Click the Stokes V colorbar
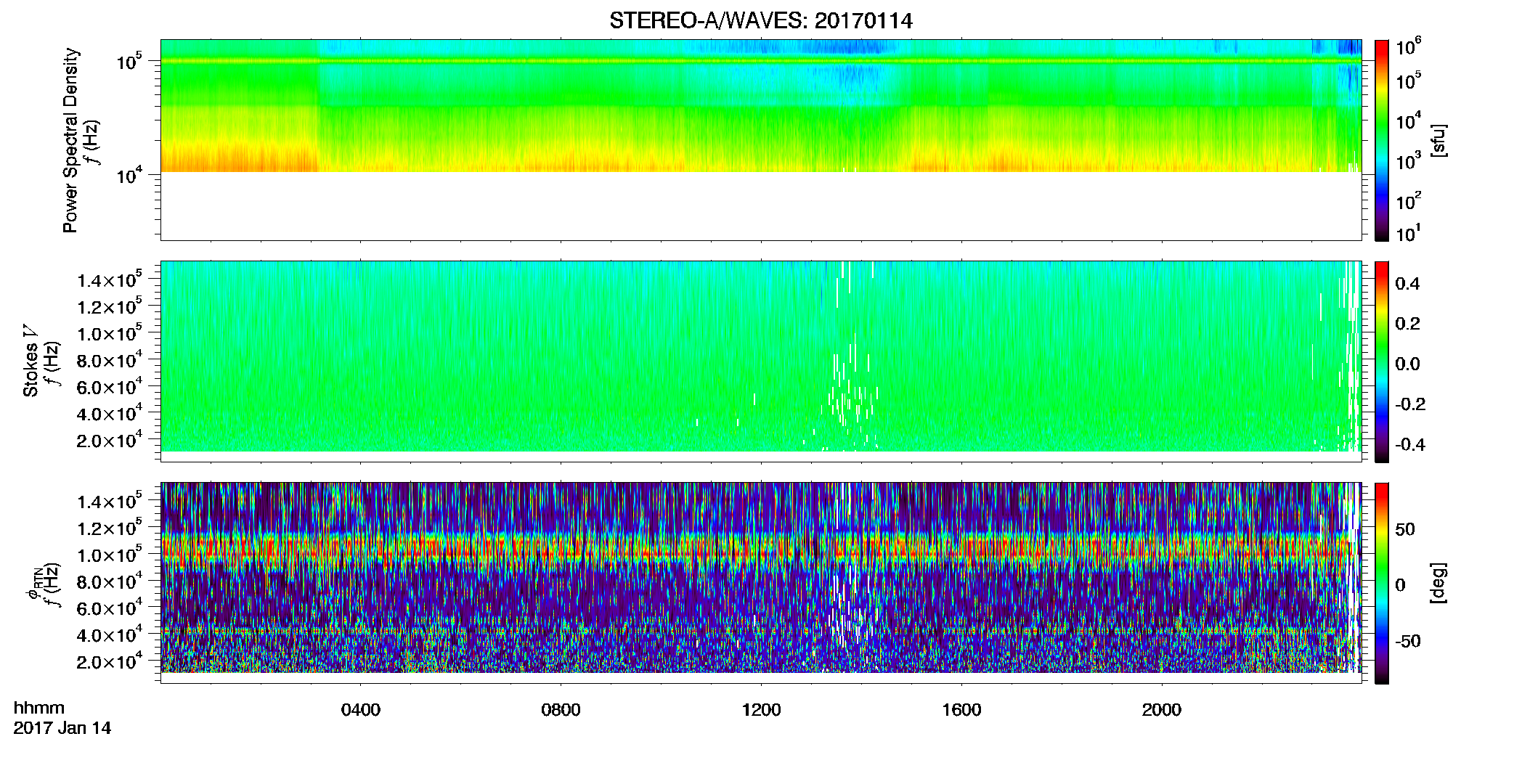Viewport: 1522px width, 784px height. point(1382,362)
